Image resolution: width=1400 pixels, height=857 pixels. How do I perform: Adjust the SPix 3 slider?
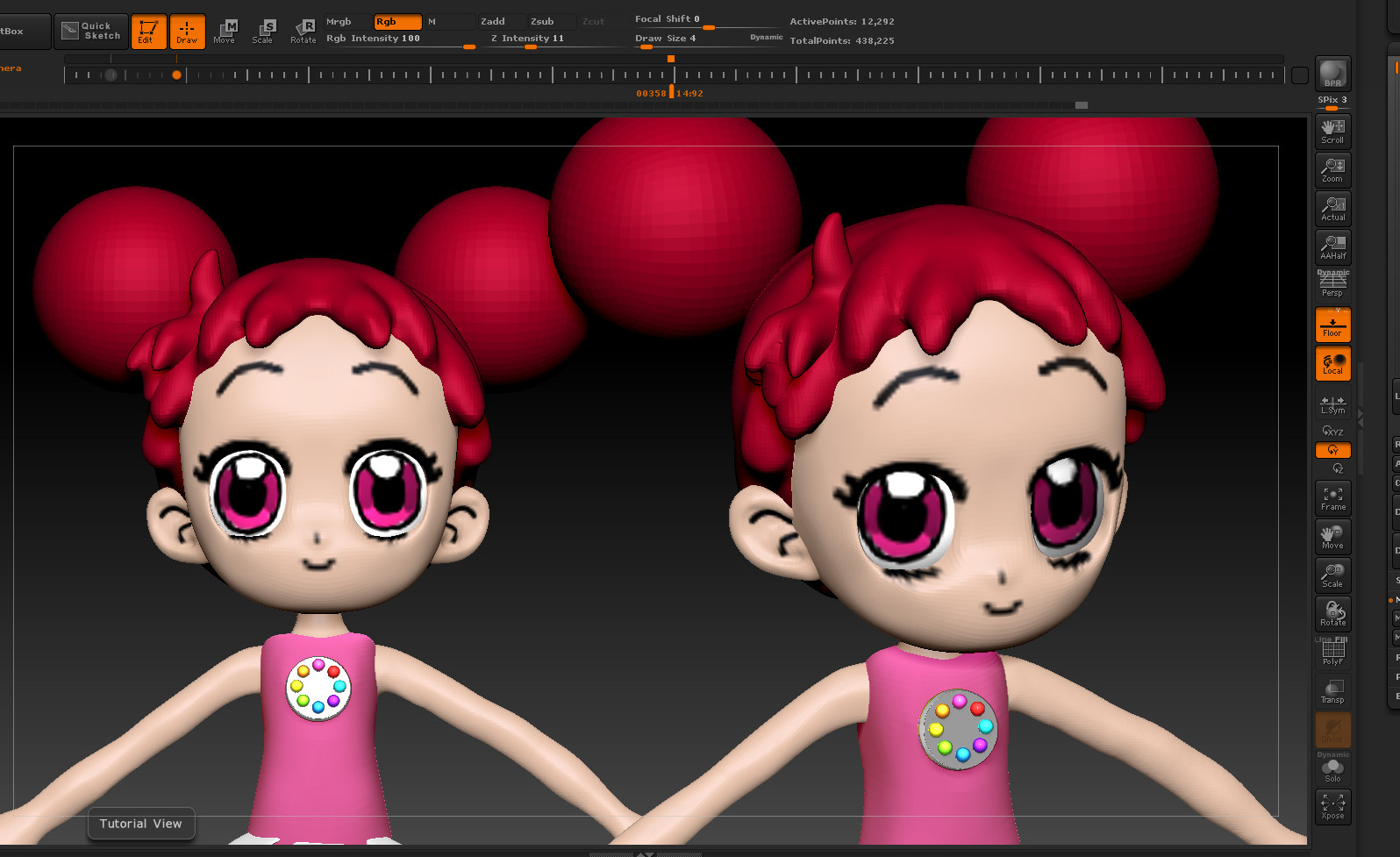click(x=1332, y=103)
